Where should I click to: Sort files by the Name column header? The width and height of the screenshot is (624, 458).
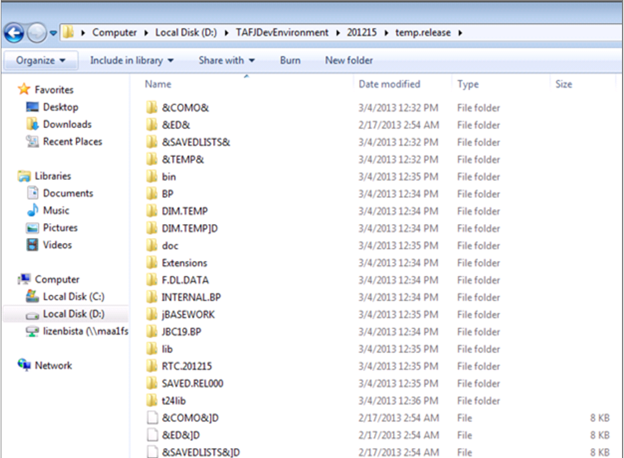coord(158,85)
